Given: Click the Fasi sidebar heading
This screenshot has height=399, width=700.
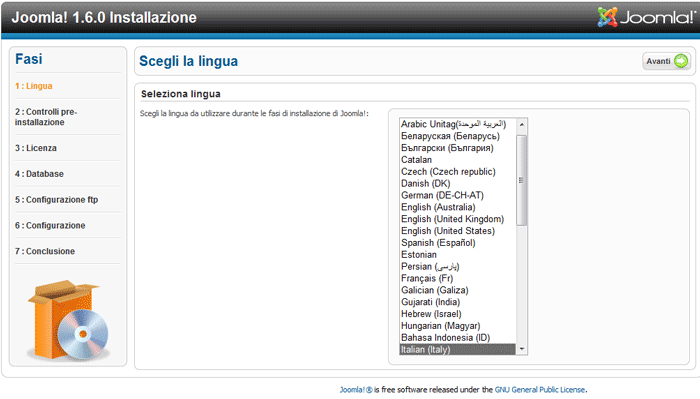Looking at the screenshot, I should pyautogui.click(x=29, y=59).
